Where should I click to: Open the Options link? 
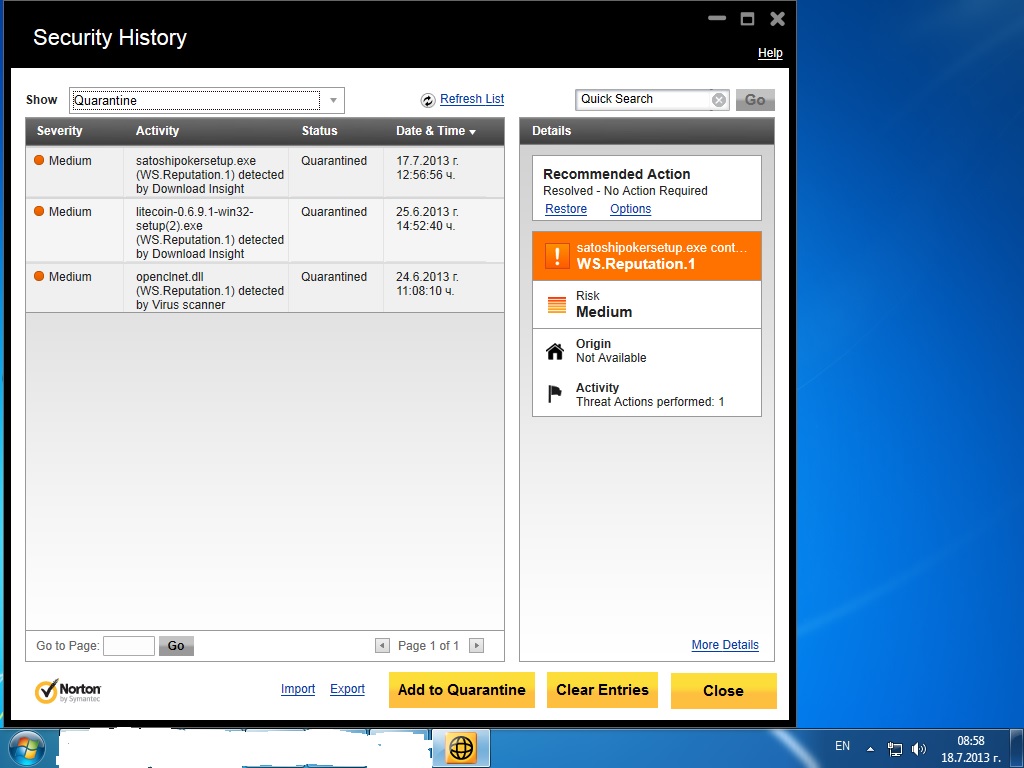coord(630,209)
